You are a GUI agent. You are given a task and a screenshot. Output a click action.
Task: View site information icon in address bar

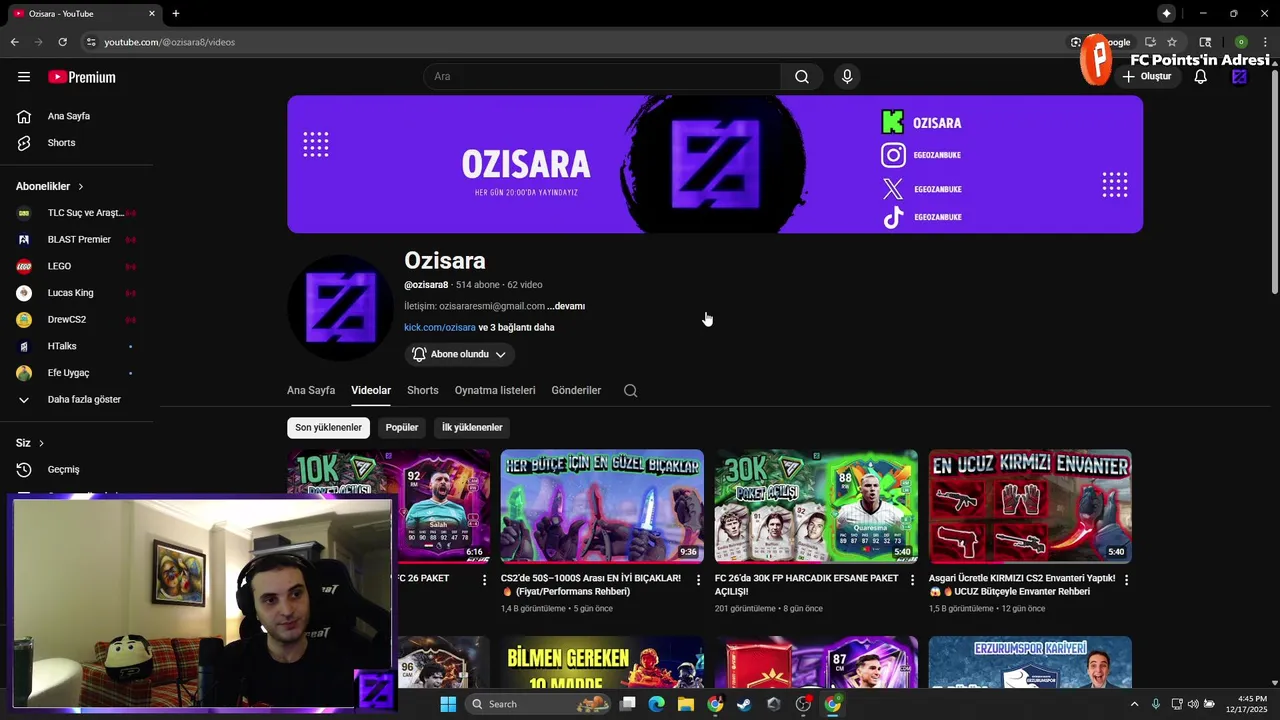[91, 42]
